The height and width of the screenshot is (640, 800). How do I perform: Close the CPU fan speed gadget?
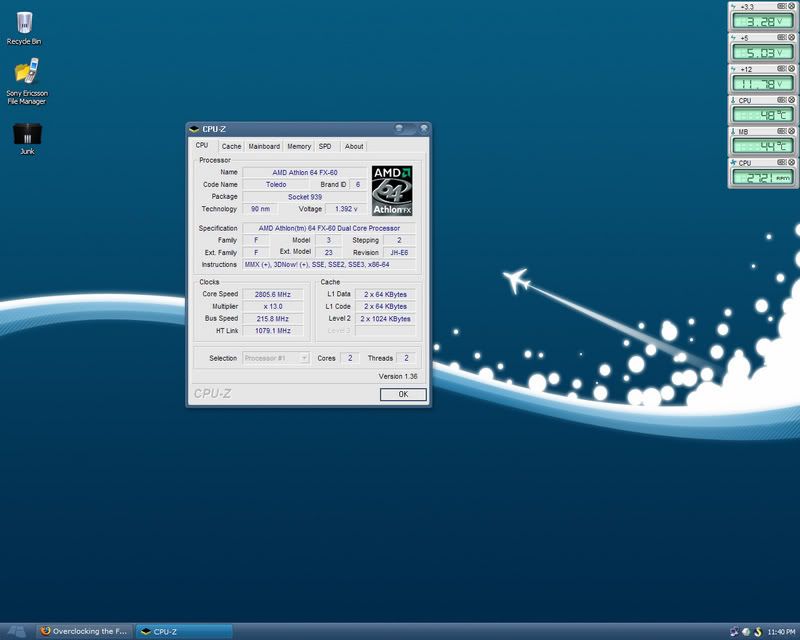click(x=791, y=162)
